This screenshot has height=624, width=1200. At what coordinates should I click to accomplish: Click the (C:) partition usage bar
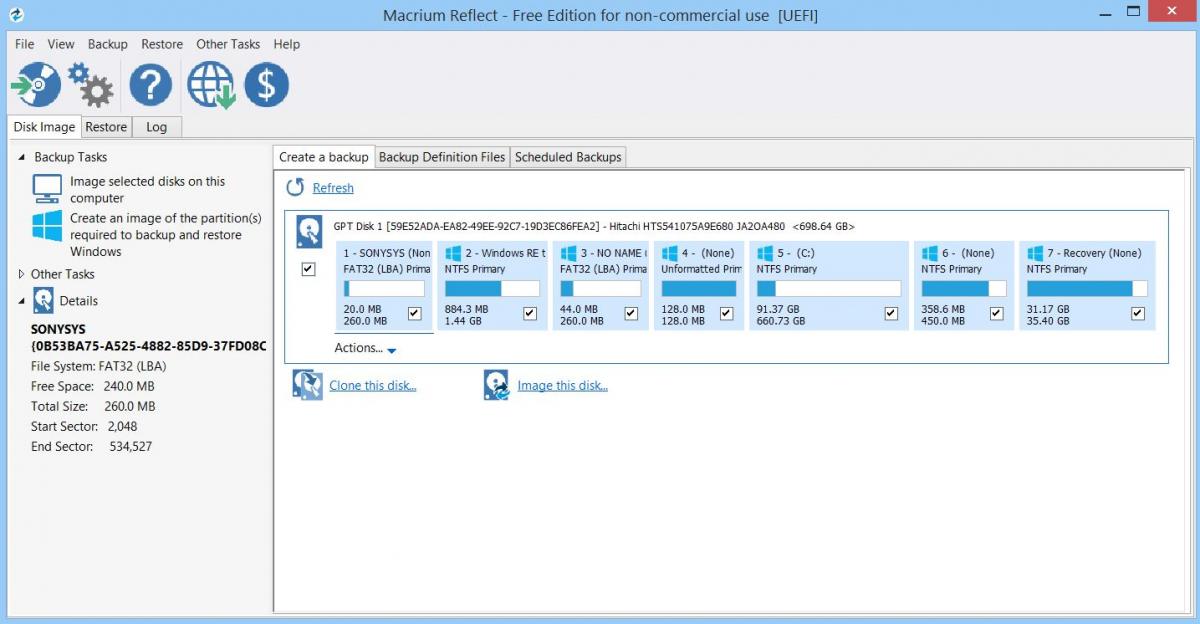[828, 289]
